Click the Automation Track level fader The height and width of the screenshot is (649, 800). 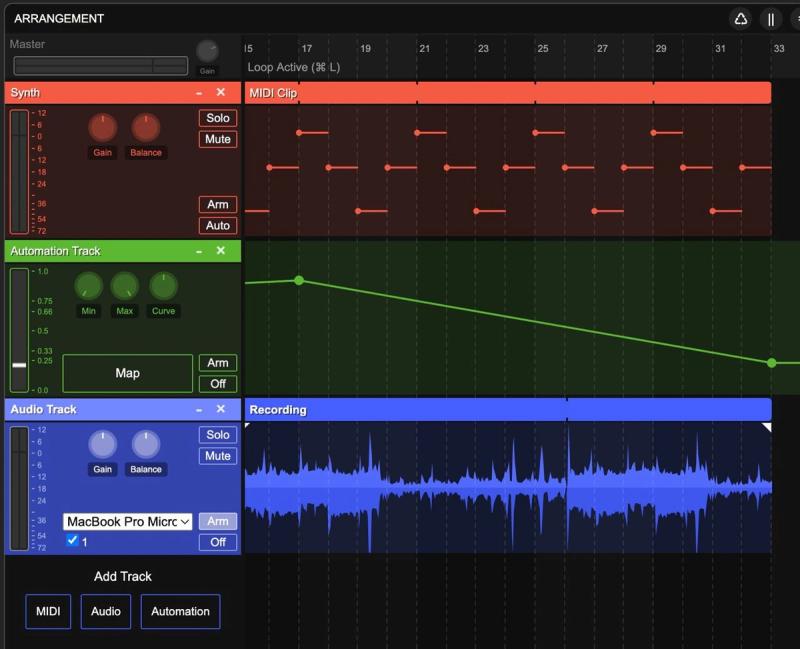(19, 364)
